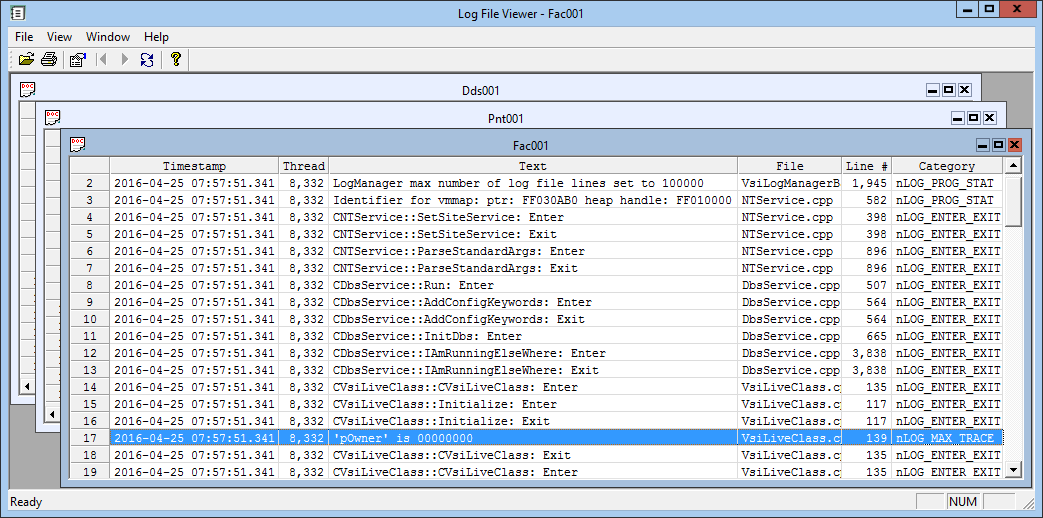
Task: Go back with left arrow toolbar icon
Action: click(x=102, y=60)
